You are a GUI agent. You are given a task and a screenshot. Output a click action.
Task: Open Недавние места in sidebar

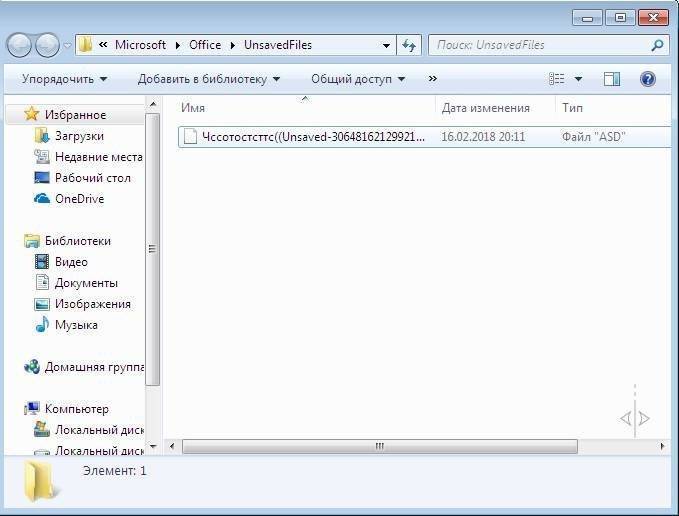(x=99, y=157)
